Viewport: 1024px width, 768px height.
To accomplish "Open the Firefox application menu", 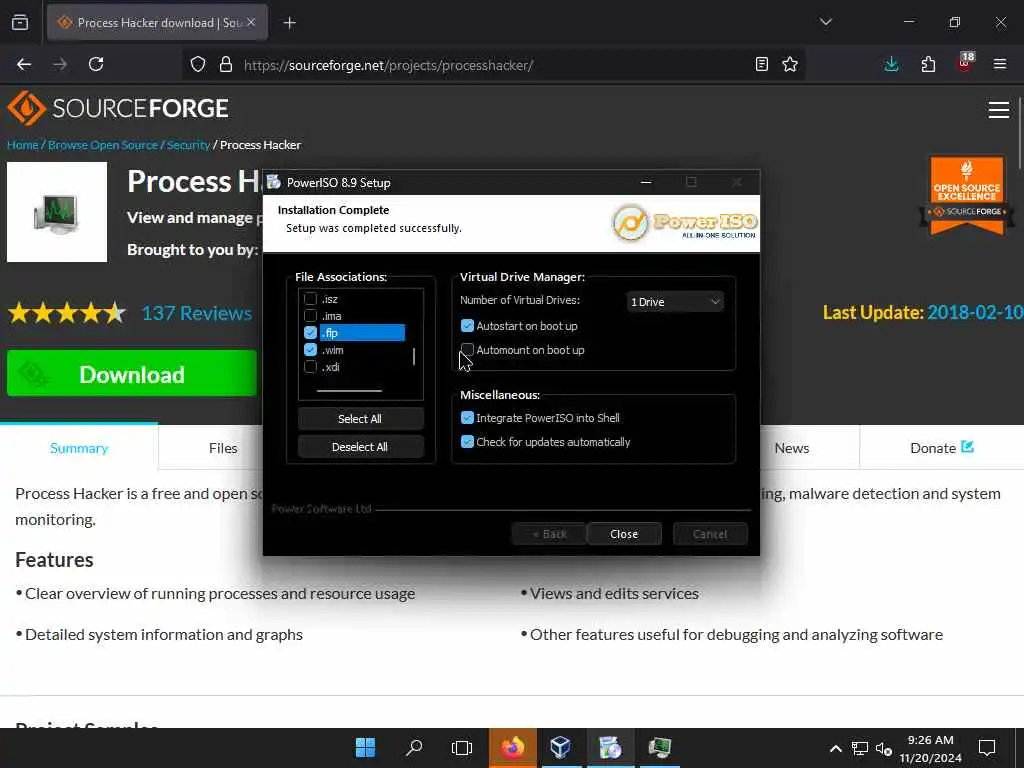I will (x=1000, y=65).
